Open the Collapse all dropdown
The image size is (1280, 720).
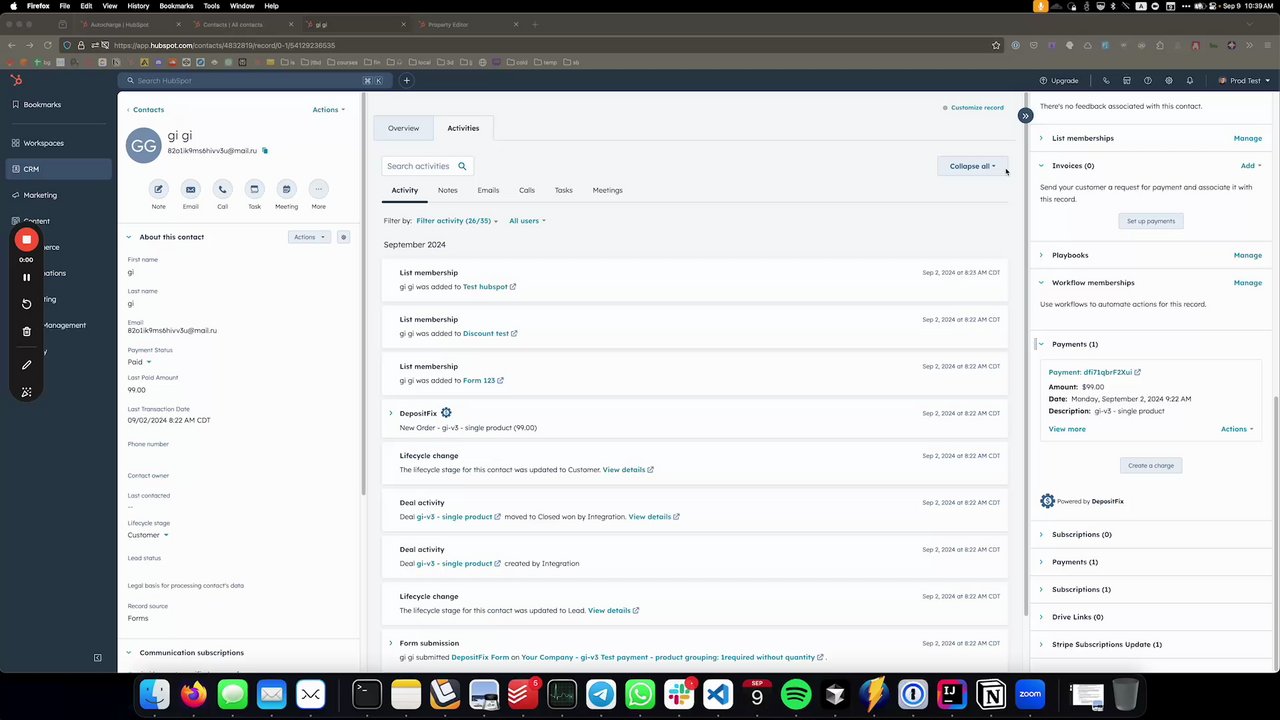coord(972,166)
